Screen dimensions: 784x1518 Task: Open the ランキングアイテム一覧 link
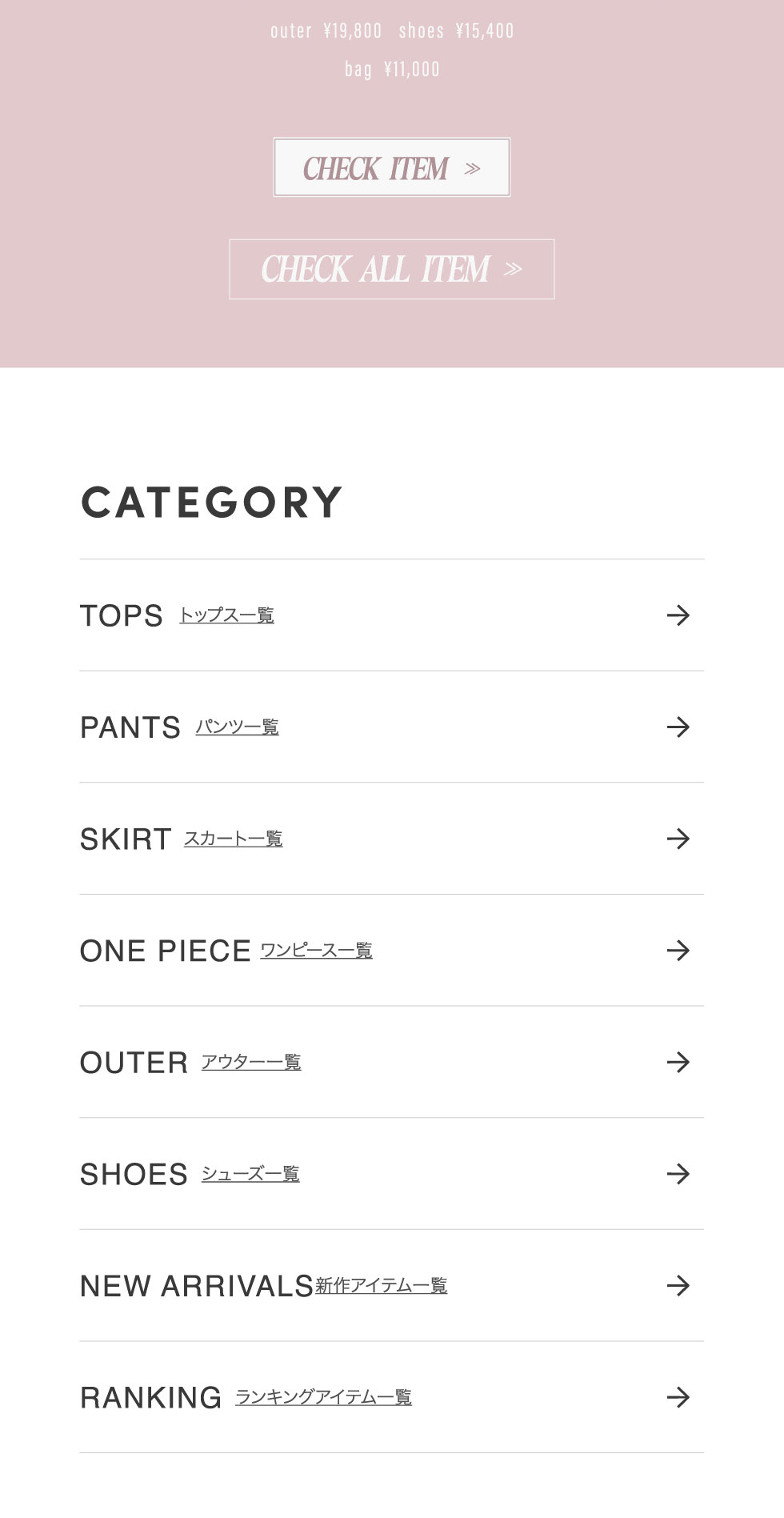[323, 1397]
